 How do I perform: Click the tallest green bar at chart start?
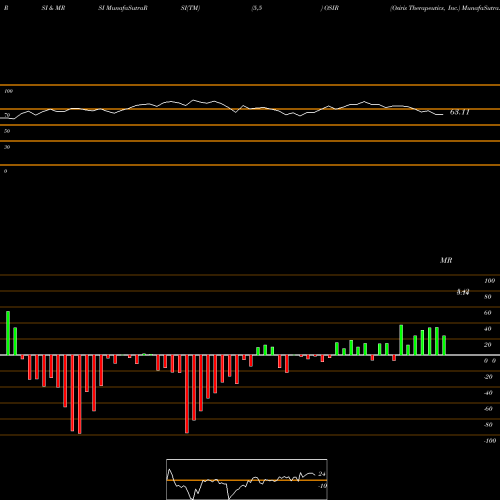[x=8, y=333]
